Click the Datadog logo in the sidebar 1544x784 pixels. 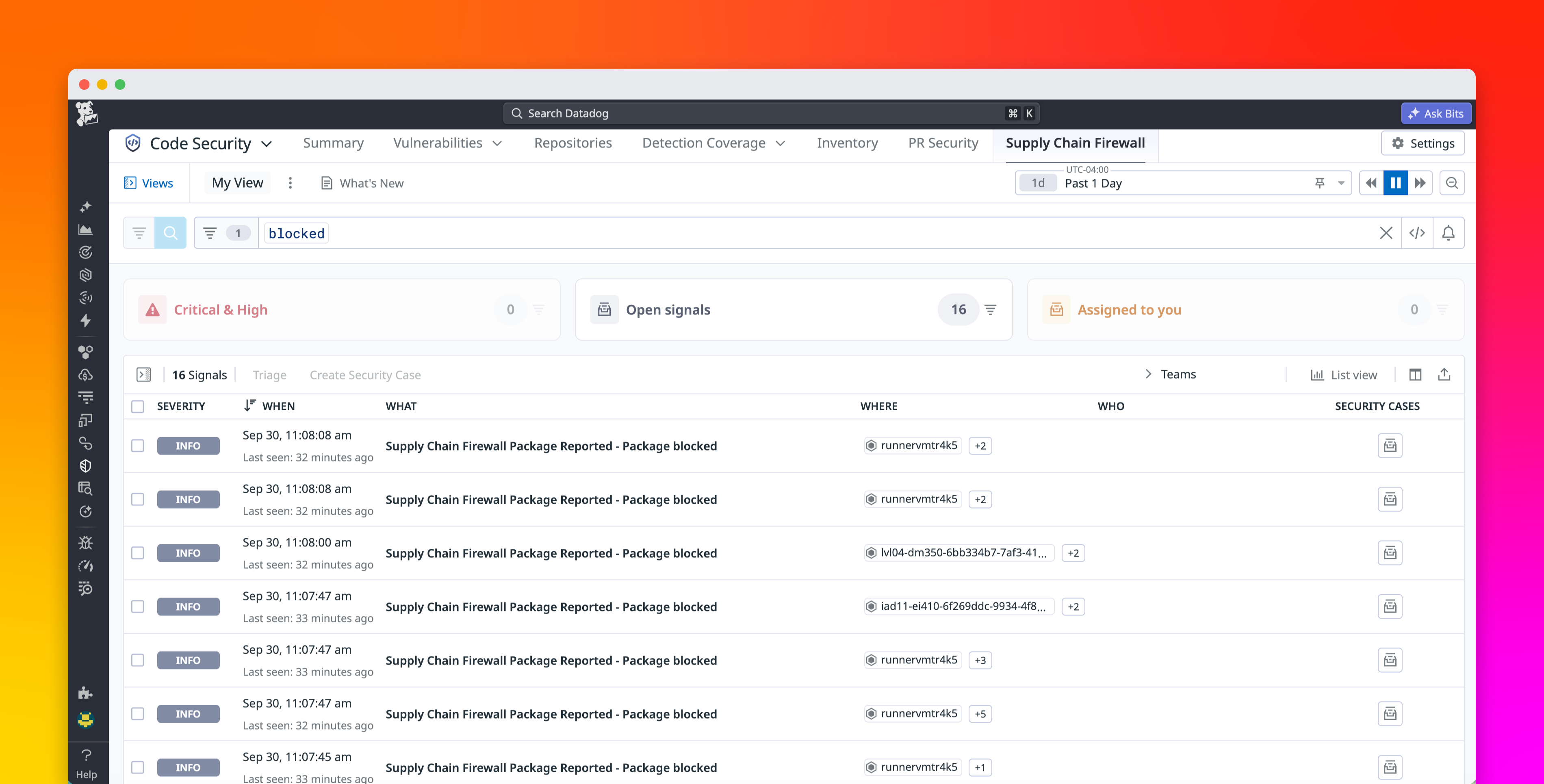87,113
